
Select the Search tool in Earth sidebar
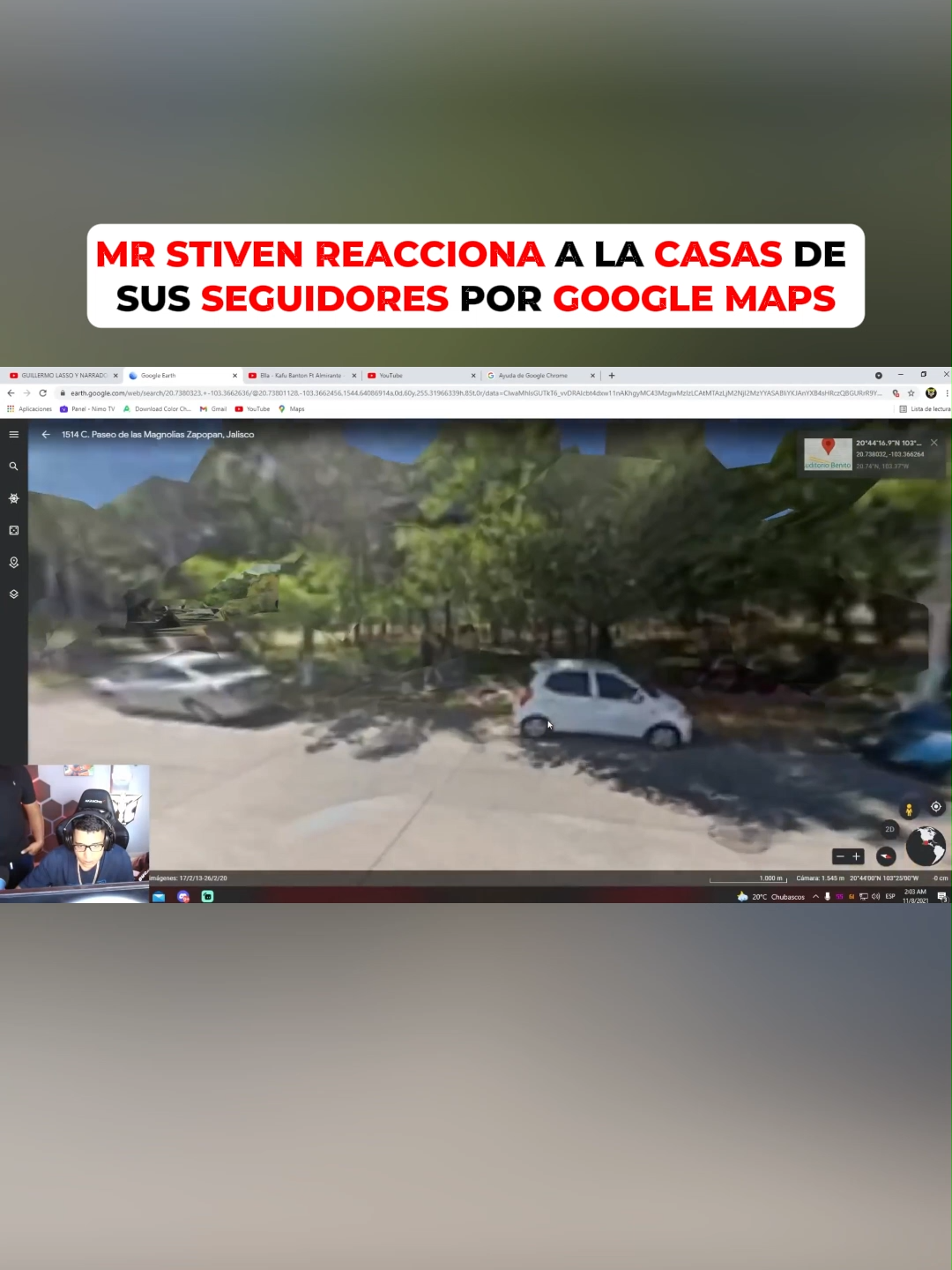click(x=13, y=466)
